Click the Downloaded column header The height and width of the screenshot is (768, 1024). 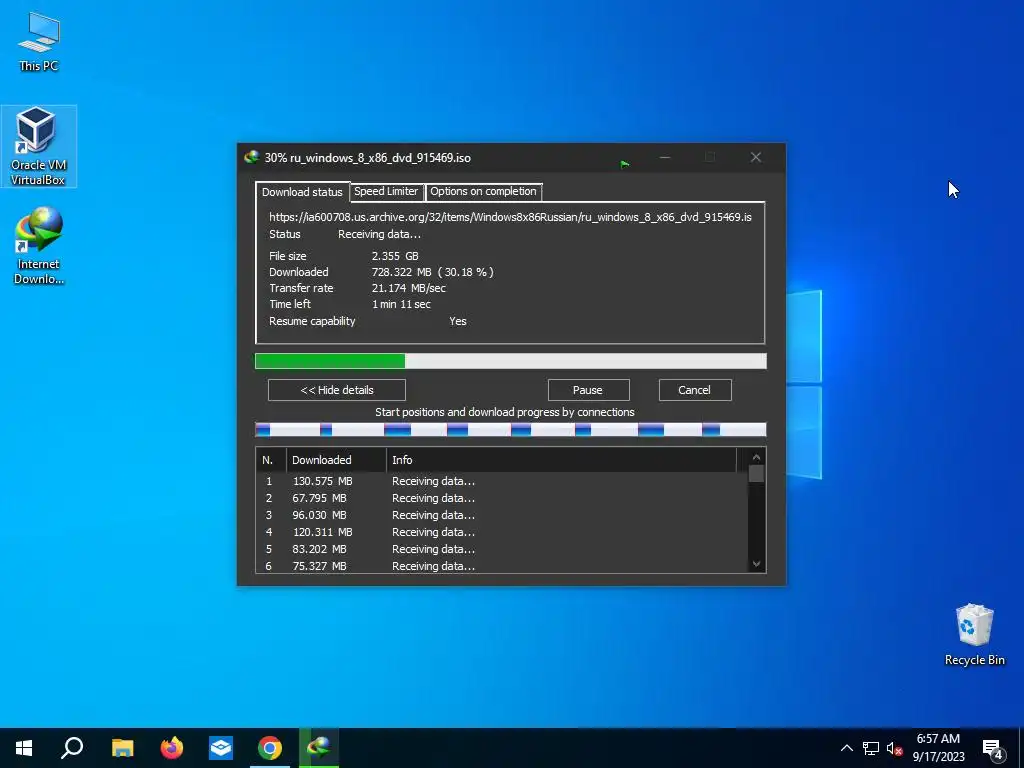click(x=336, y=460)
